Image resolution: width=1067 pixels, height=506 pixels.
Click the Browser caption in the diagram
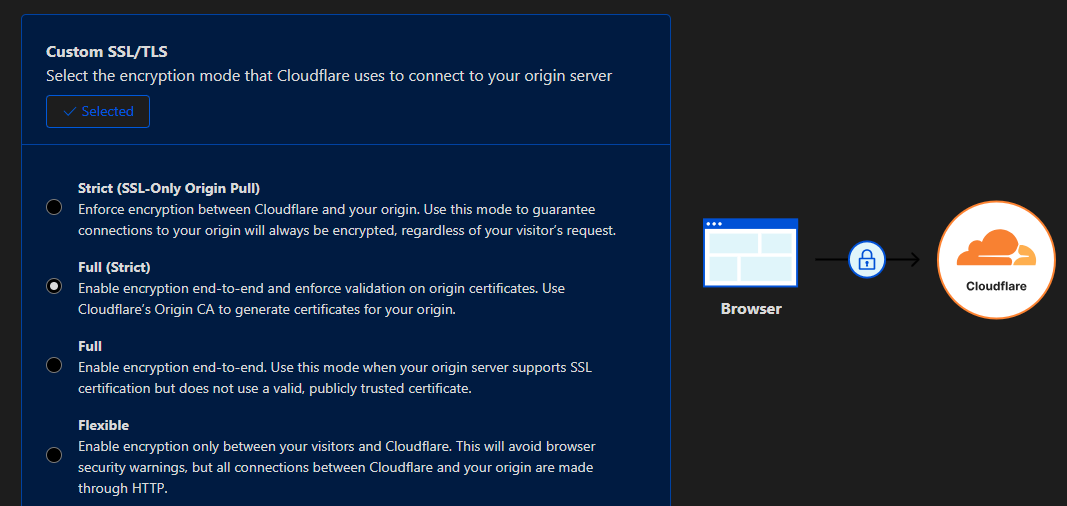click(x=751, y=309)
